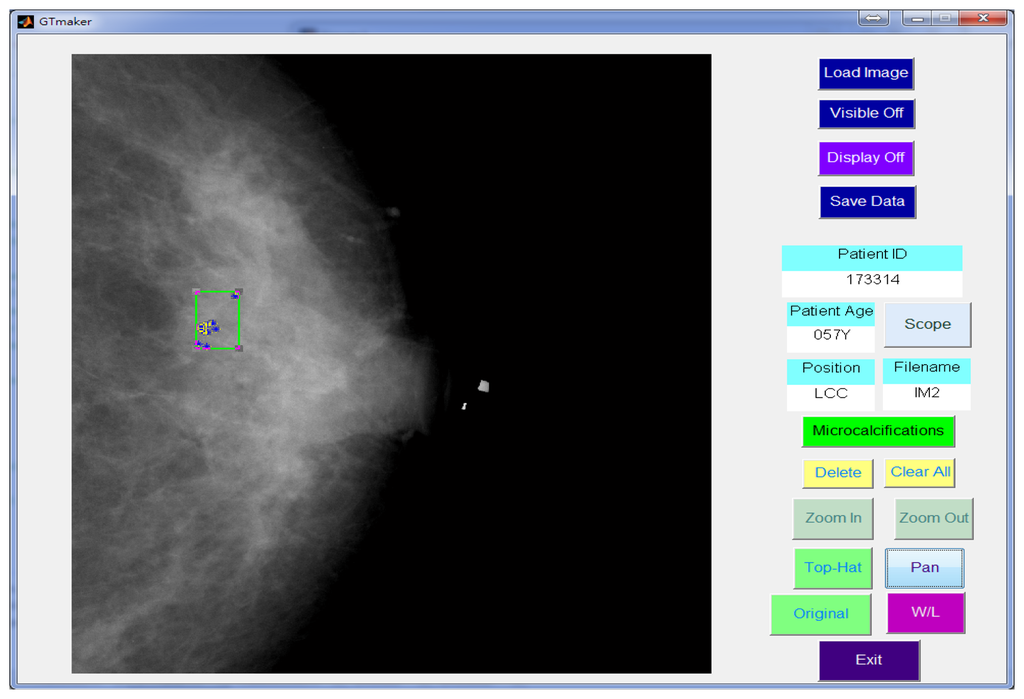Restore the Original image view

coord(821,614)
